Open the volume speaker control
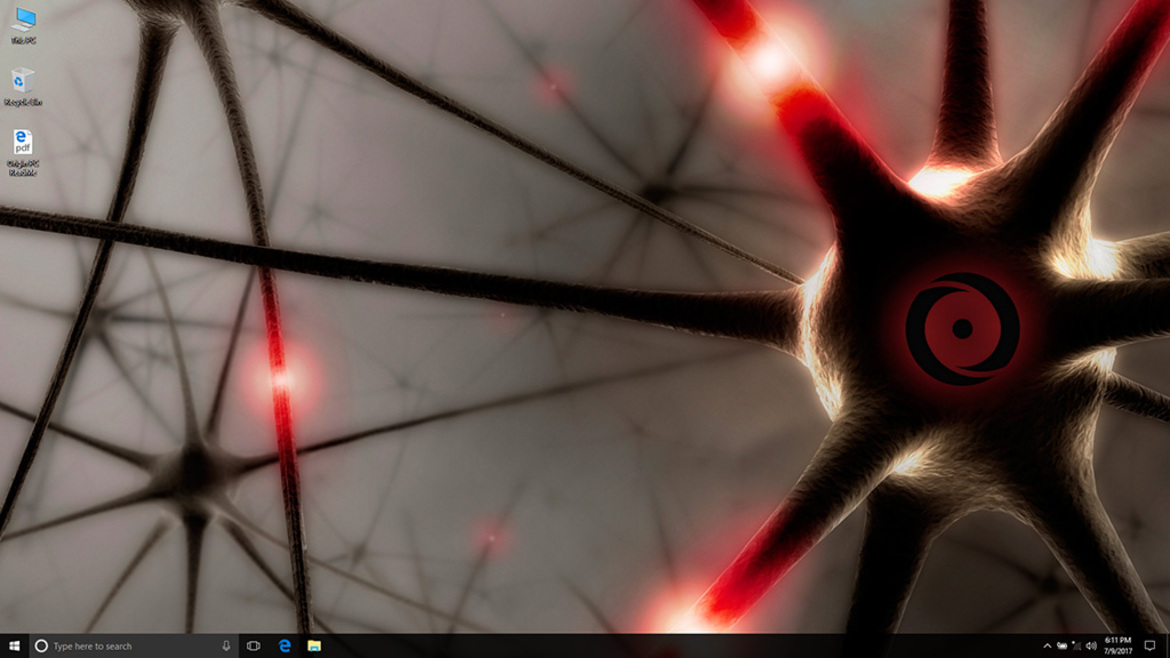The height and width of the screenshot is (658, 1170). (x=1091, y=646)
